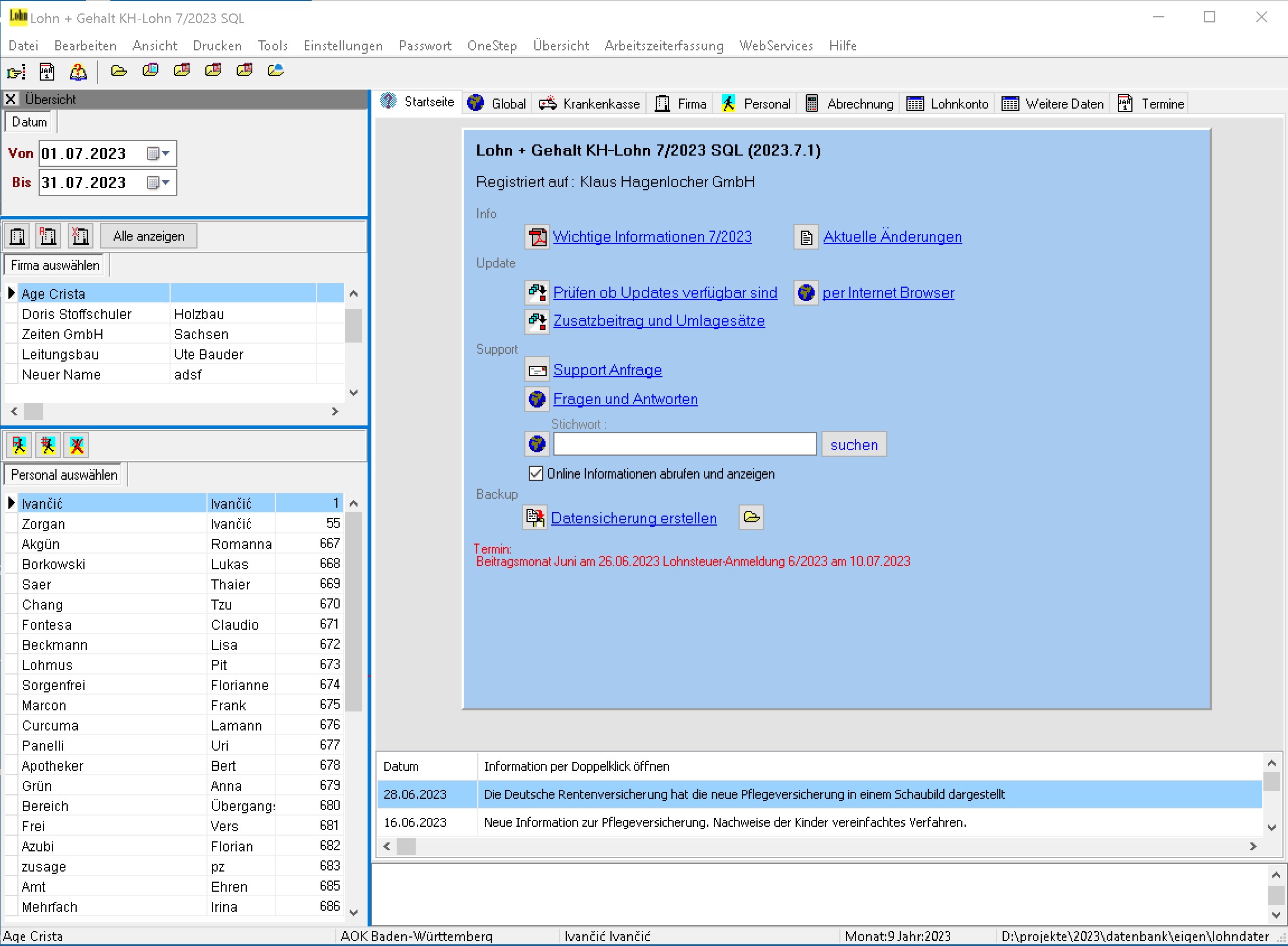Switch to the Krankenkasse tab
Screen dimensions: 1288x946
click(x=590, y=104)
